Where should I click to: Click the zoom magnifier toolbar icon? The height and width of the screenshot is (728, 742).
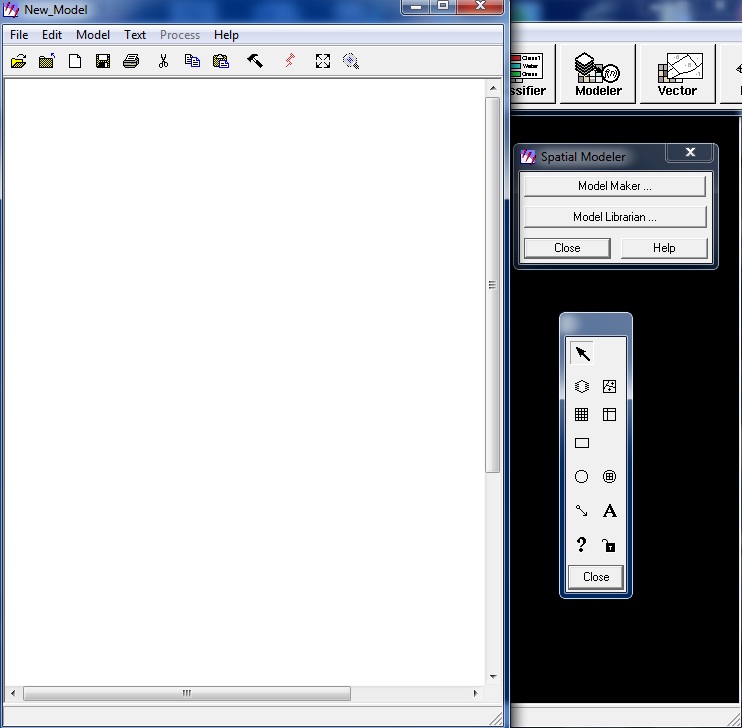point(351,61)
